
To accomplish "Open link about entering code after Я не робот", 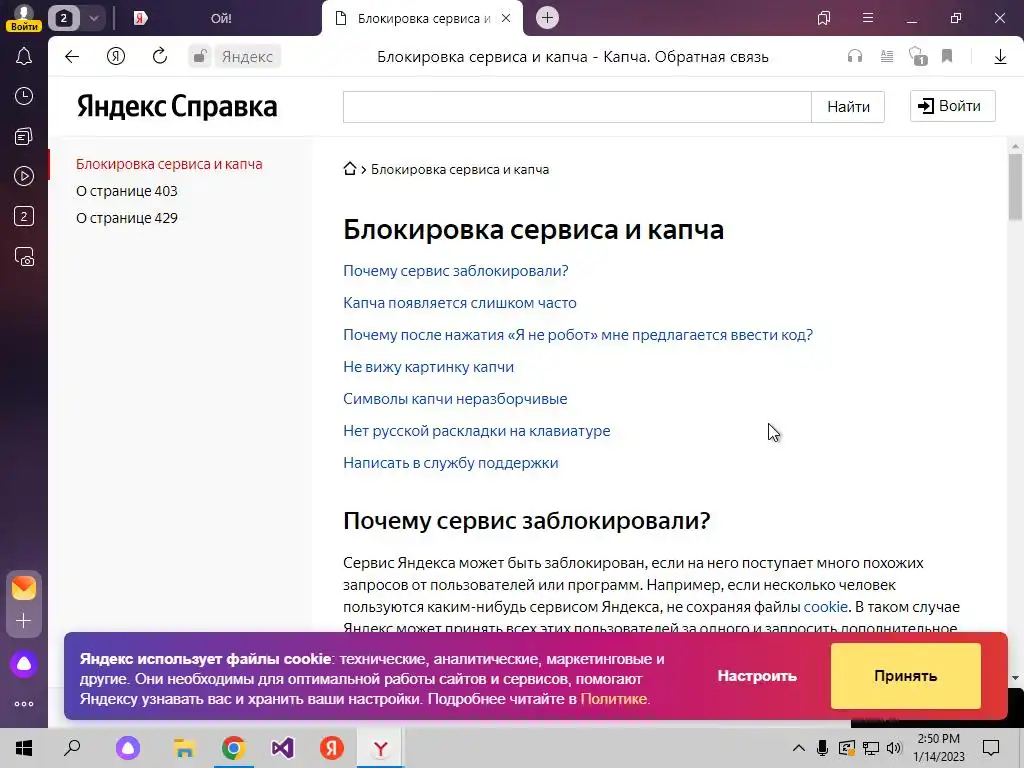I will tap(578, 334).
